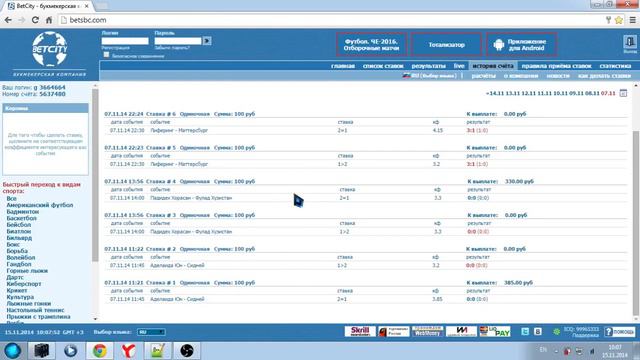This screenshot has height=360, width=640.
Task: Select date 14.11 in date list
Action: tap(495, 93)
